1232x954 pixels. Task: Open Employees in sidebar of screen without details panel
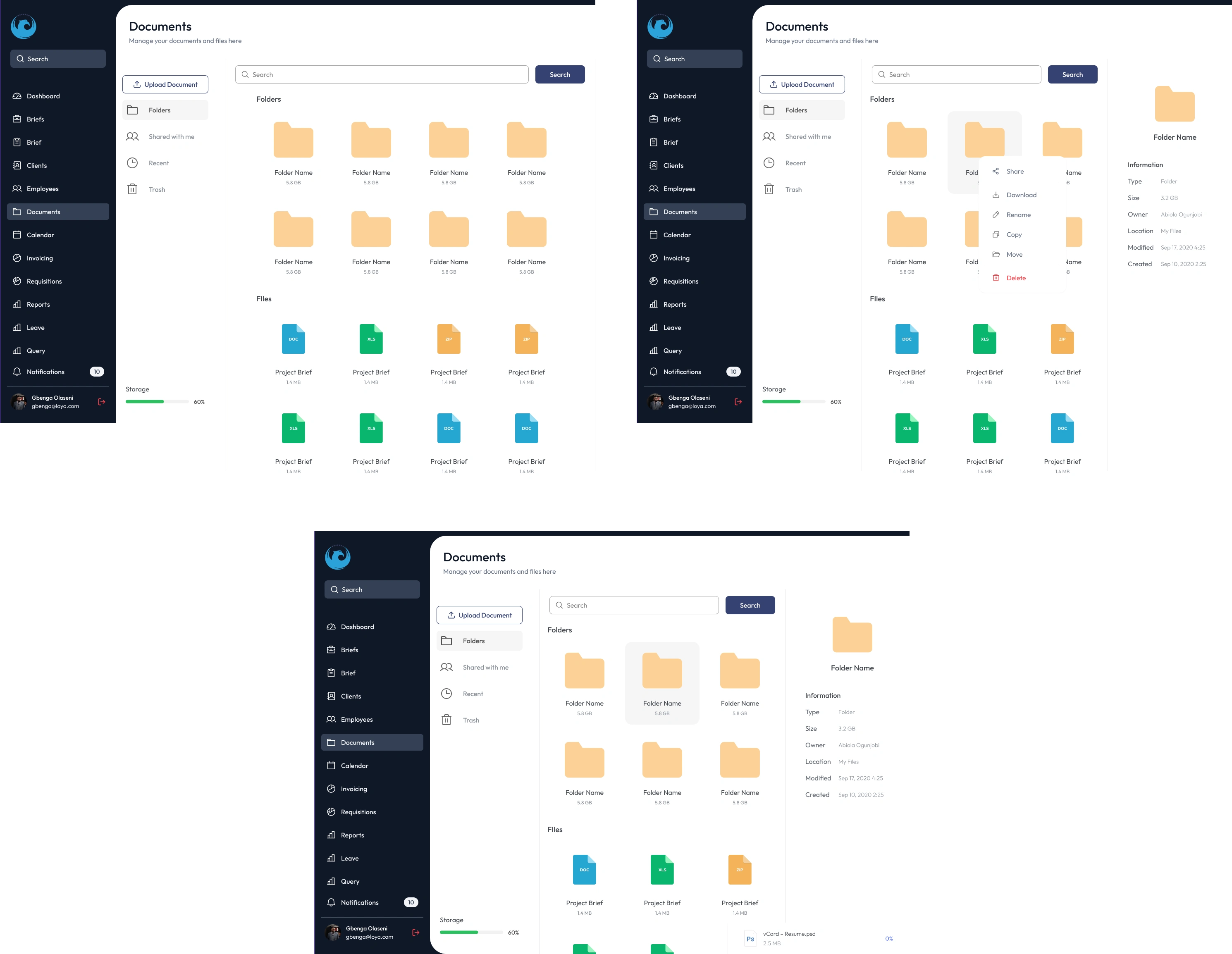[58, 188]
